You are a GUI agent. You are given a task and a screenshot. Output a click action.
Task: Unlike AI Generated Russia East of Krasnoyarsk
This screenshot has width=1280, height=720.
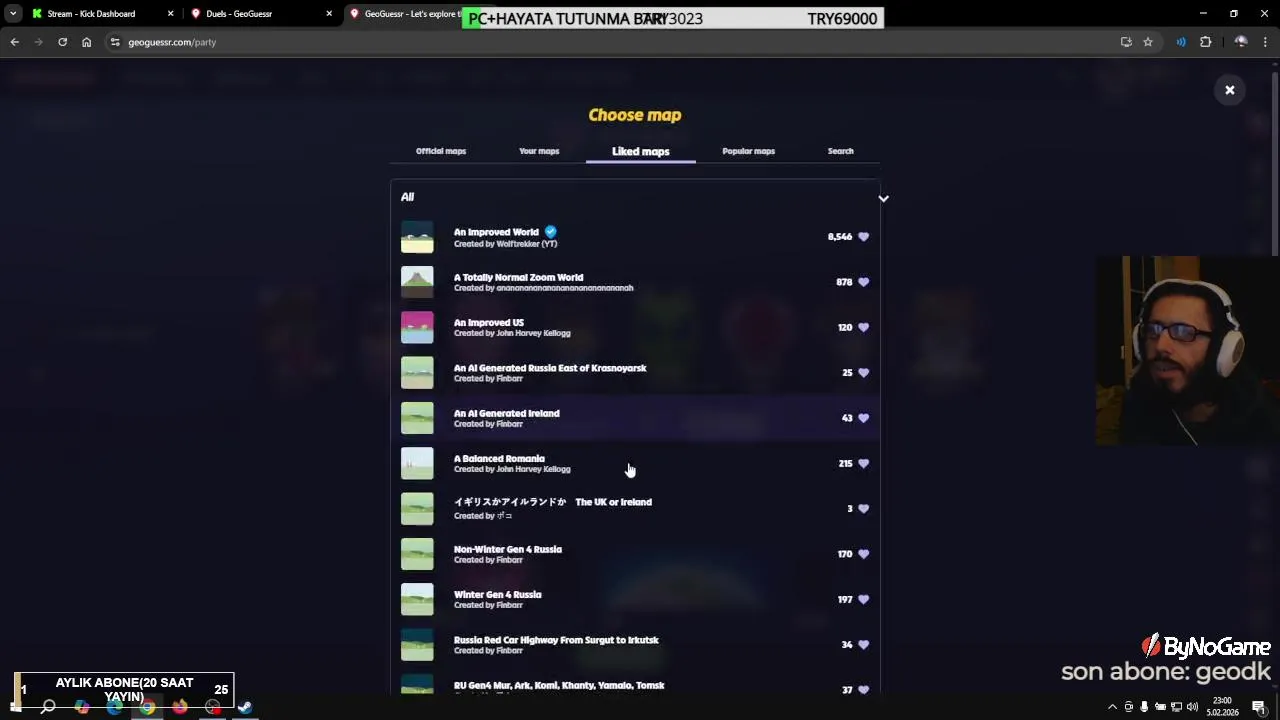[864, 373]
